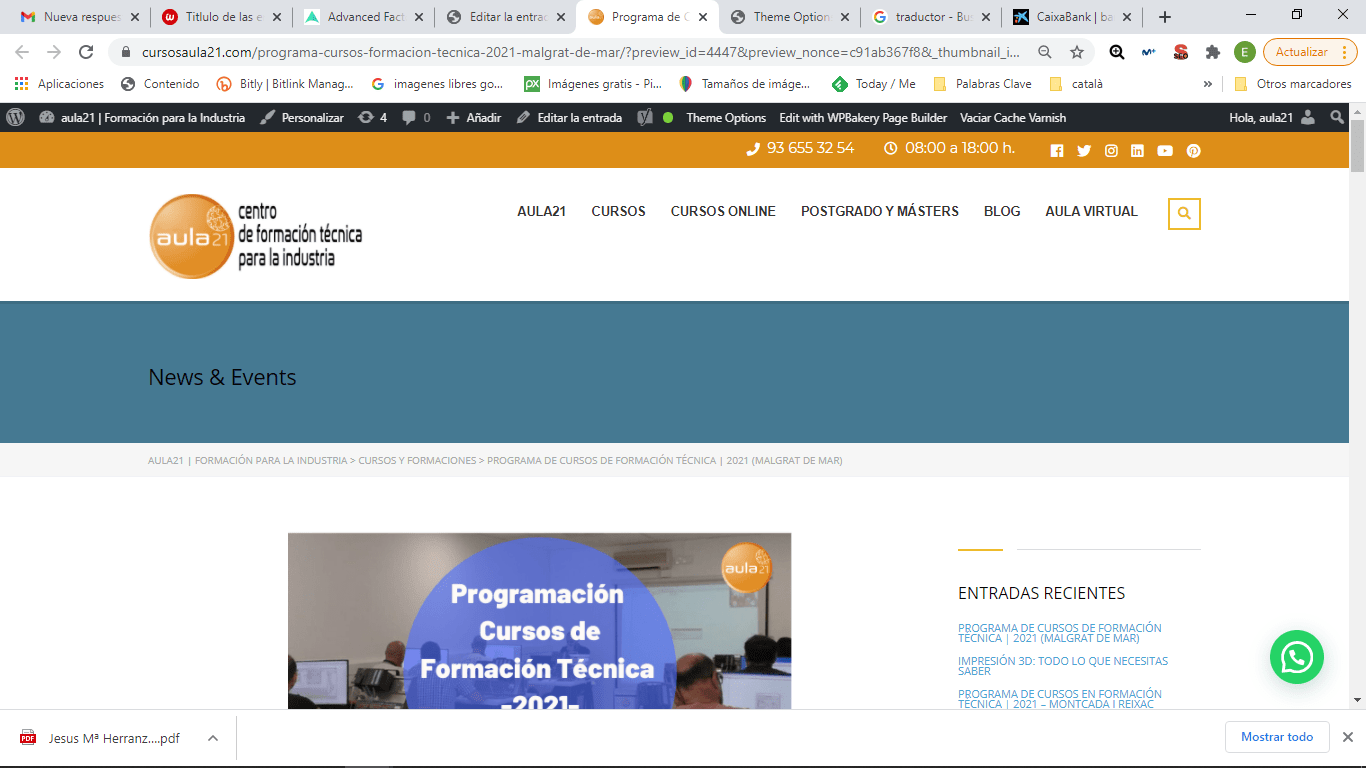The image size is (1366, 768).
Task: Open admin bar search magnifier
Action: 1337,117
